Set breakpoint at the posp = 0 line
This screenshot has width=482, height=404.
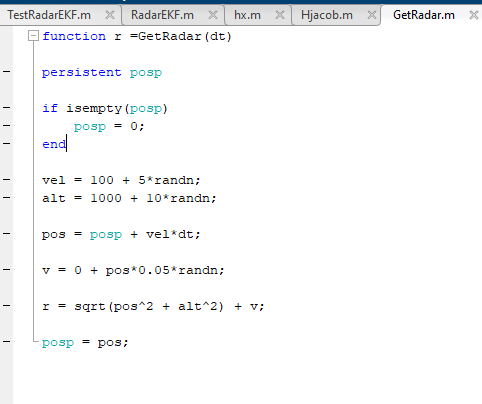pyautogui.click(x=6, y=126)
